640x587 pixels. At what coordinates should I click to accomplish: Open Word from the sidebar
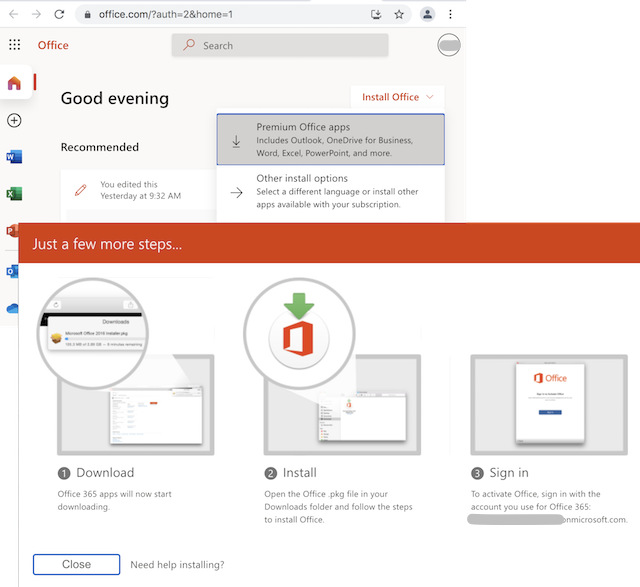pyautogui.click(x=14, y=157)
